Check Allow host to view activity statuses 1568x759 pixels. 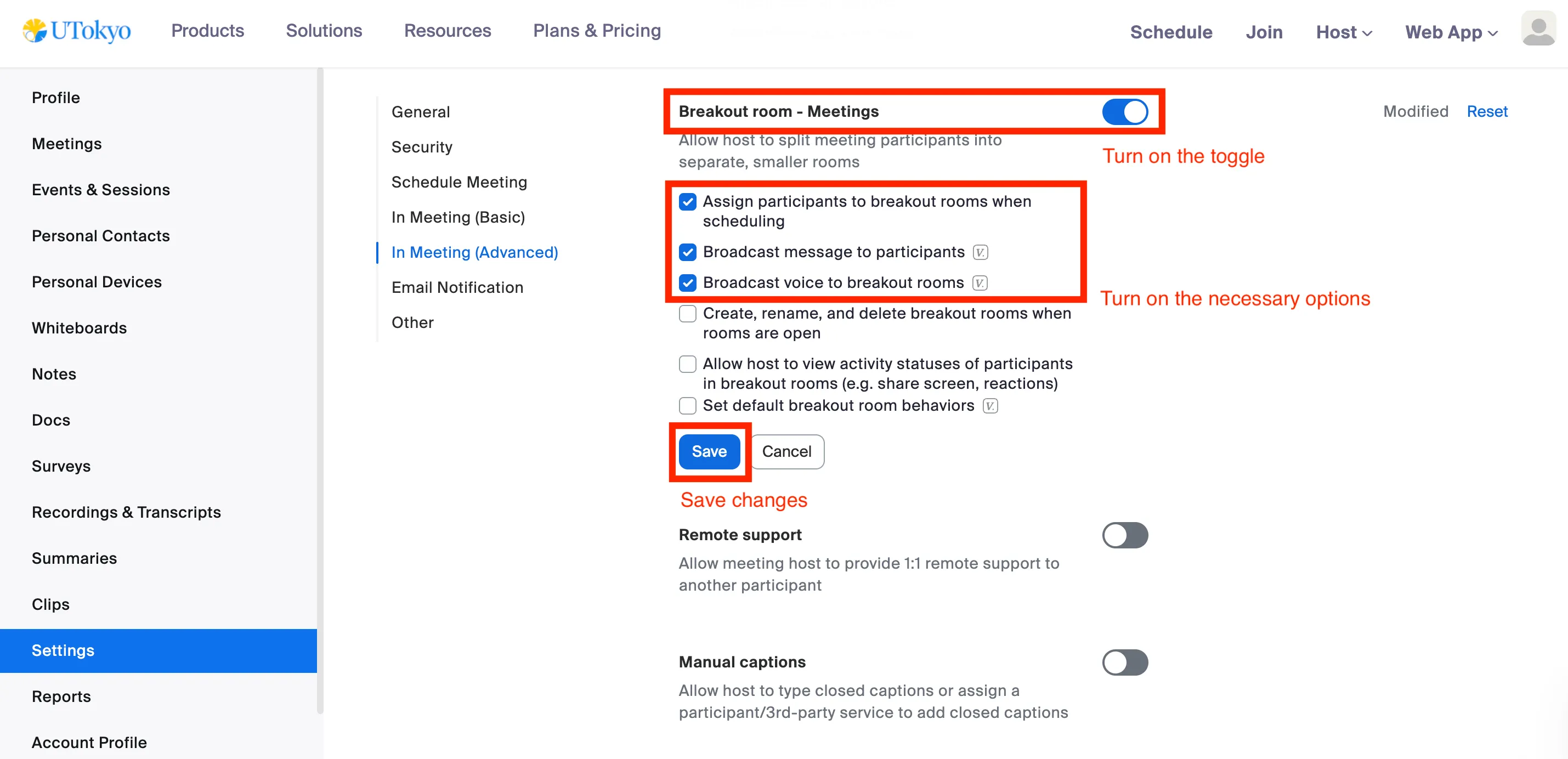(687, 365)
